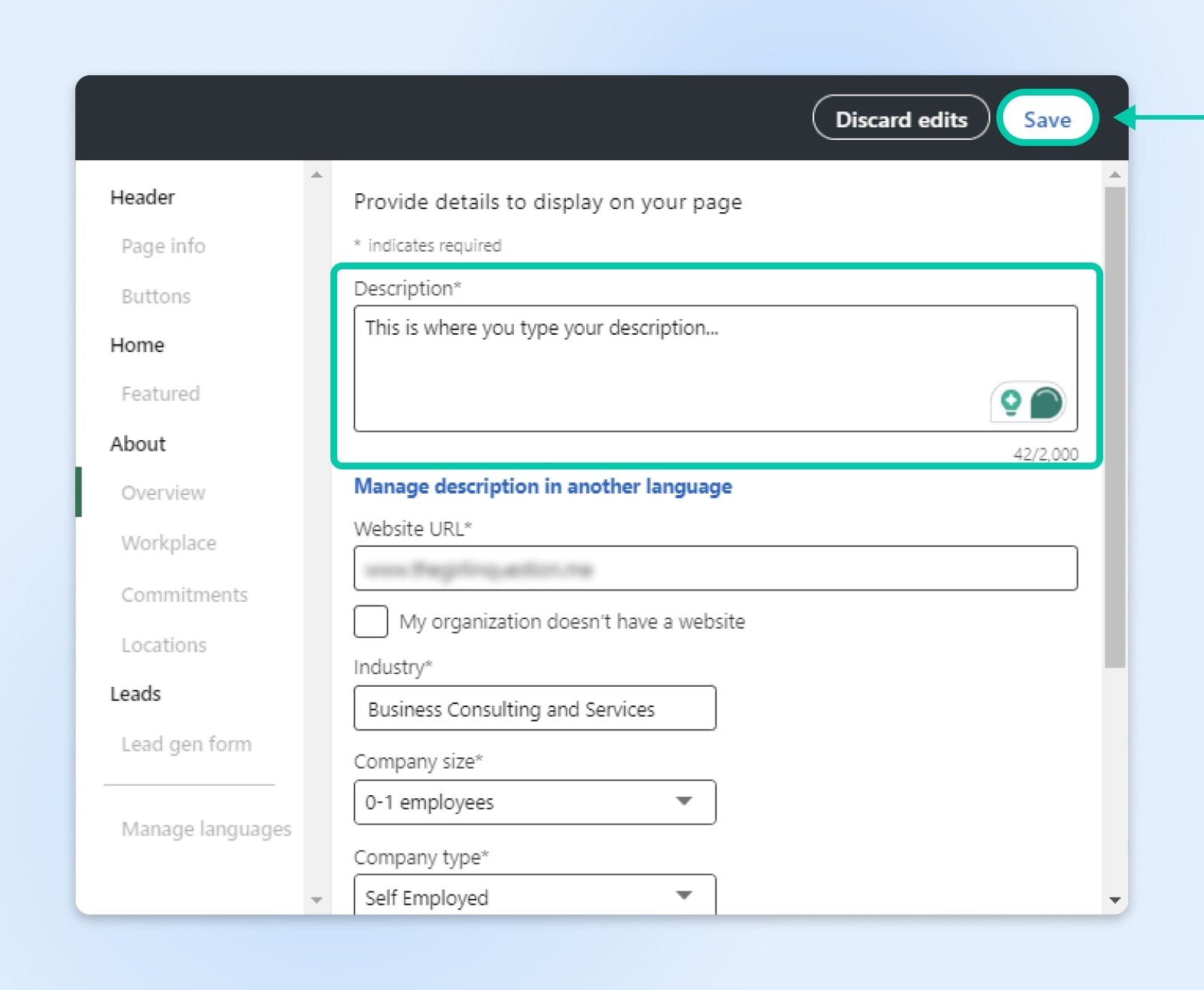Select Overview in the sidebar
The width and height of the screenshot is (1204, 990).
[x=163, y=493]
